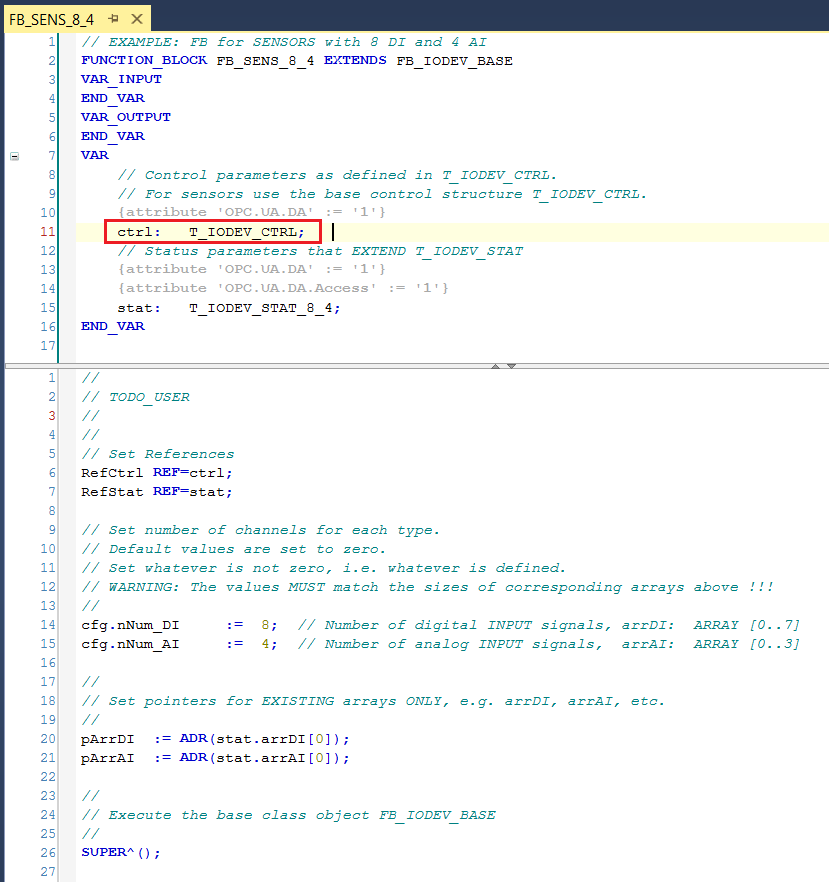
Task: Unpin the FB_SENS_8_4 editor tab
Action: (113, 18)
